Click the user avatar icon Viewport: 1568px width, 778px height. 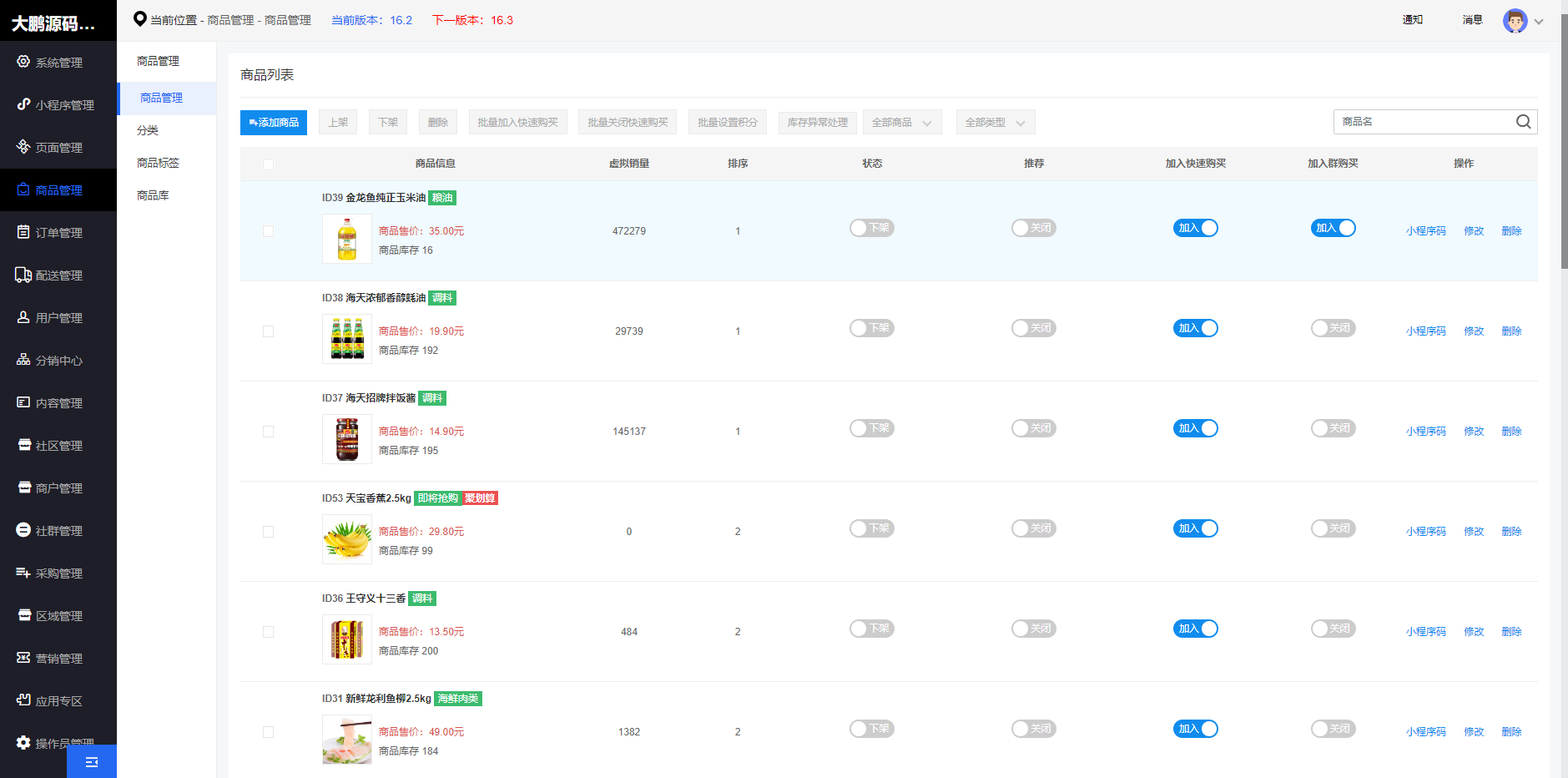[1515, 21]
